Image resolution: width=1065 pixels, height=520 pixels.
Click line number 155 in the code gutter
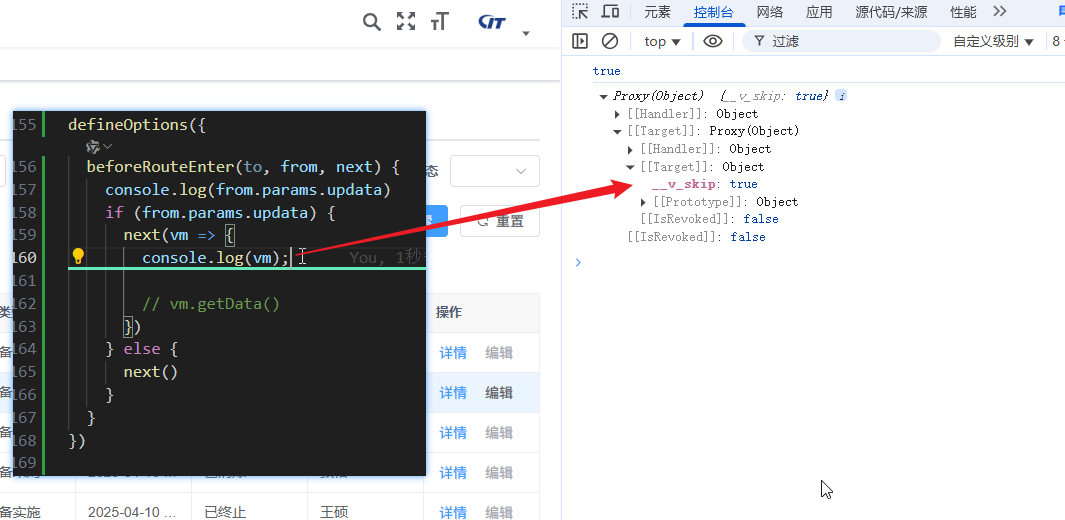pos(24,125)
